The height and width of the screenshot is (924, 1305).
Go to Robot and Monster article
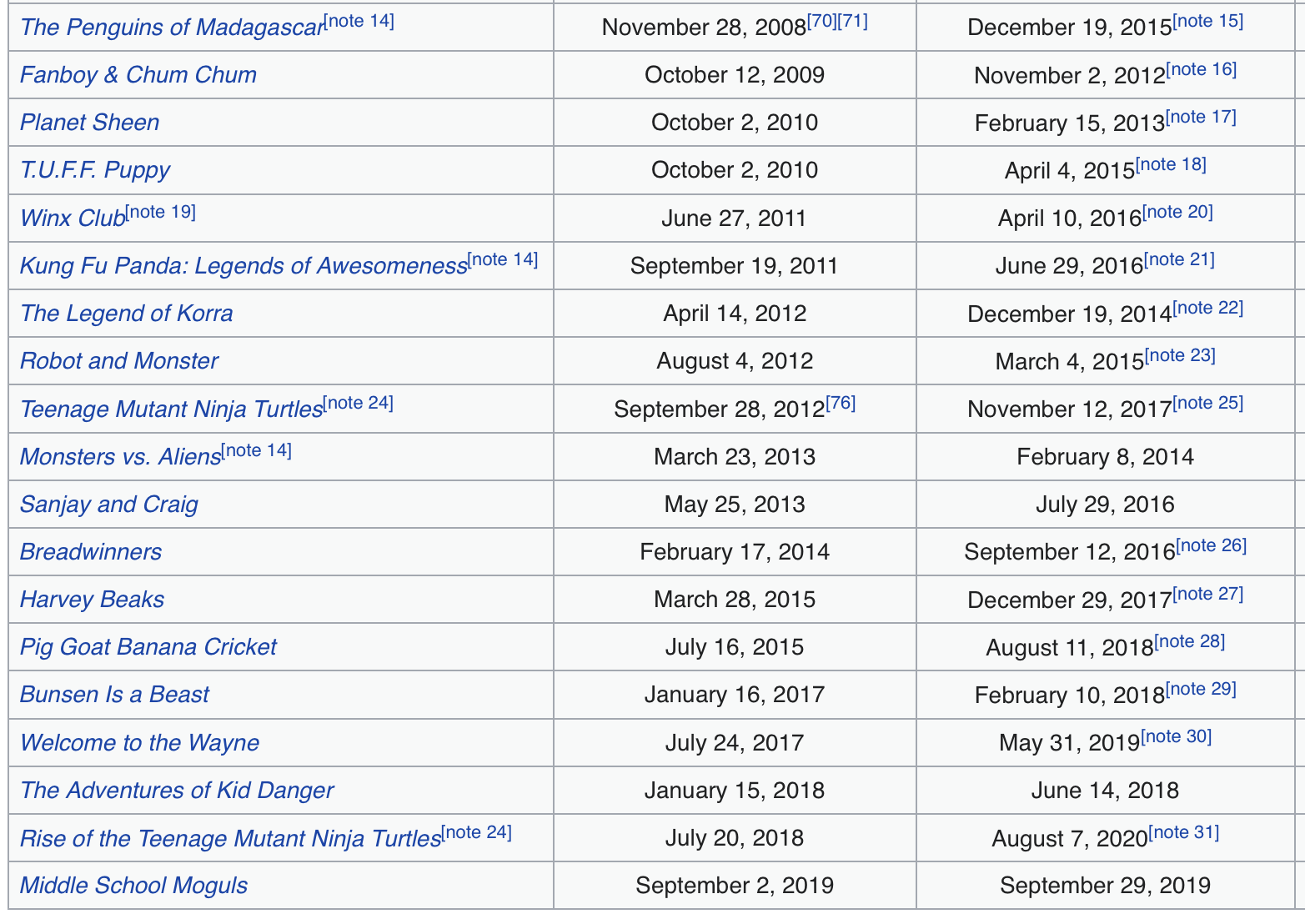119,361
